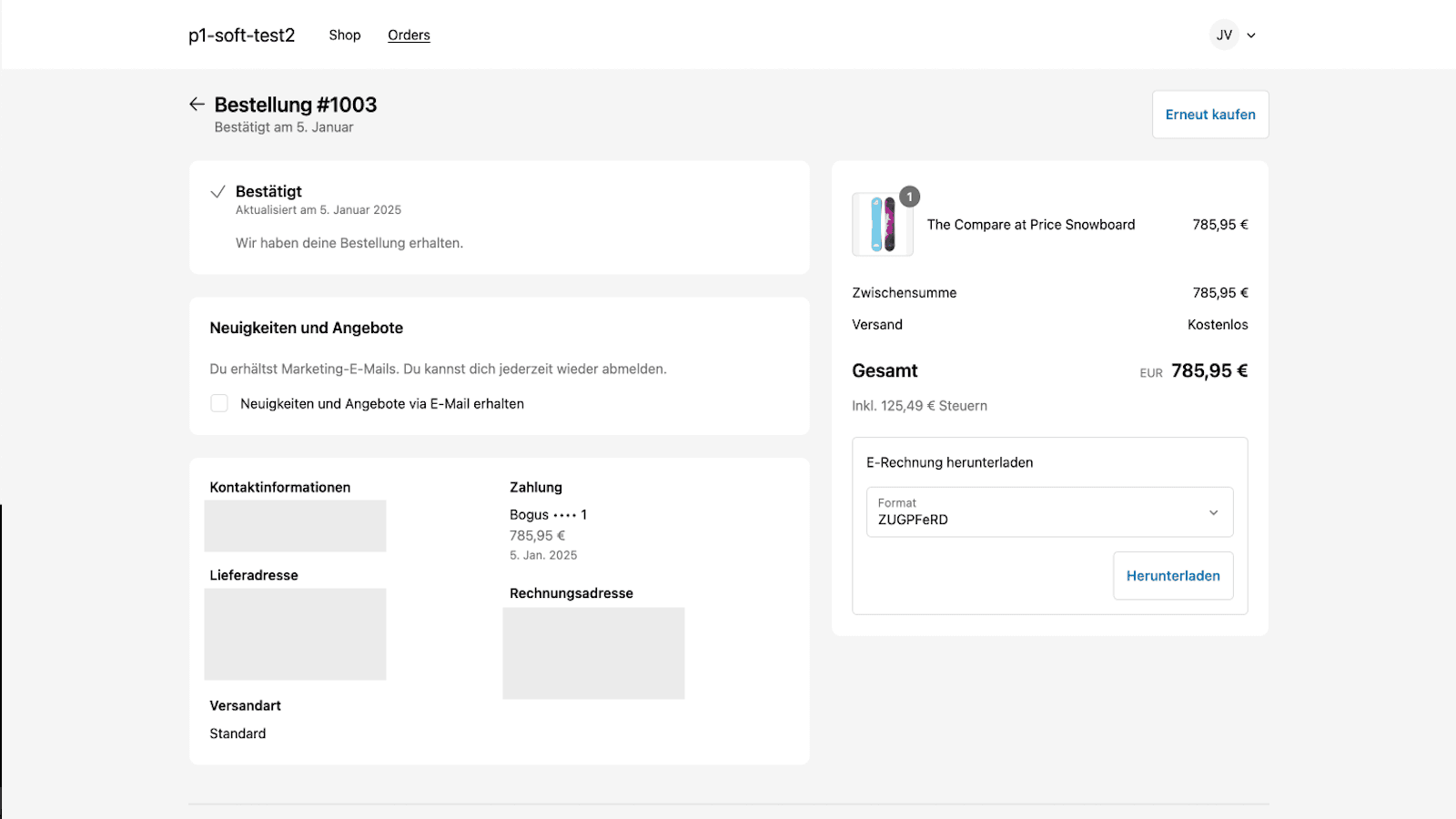This screenshot has height=819, width=1456.
Task: Switch to the Shop tab
Action: [x=344, y=35]
